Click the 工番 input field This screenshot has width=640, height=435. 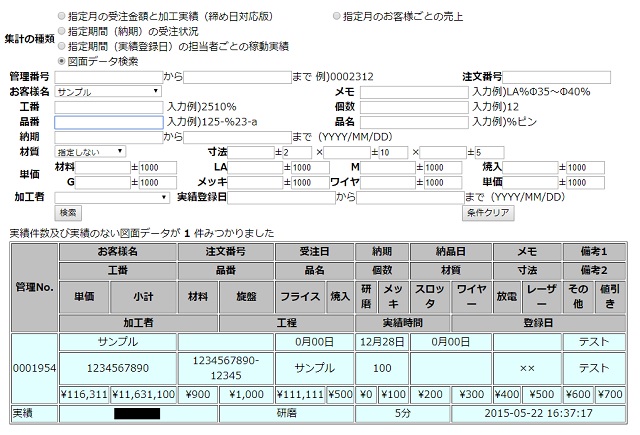tap(109, 107)
